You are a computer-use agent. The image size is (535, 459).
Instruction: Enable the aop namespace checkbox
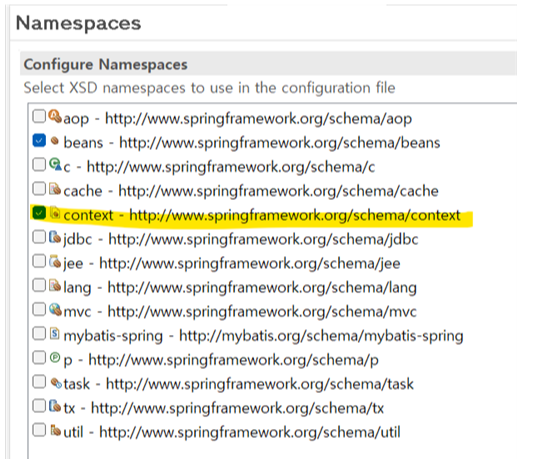pos(39,116)
